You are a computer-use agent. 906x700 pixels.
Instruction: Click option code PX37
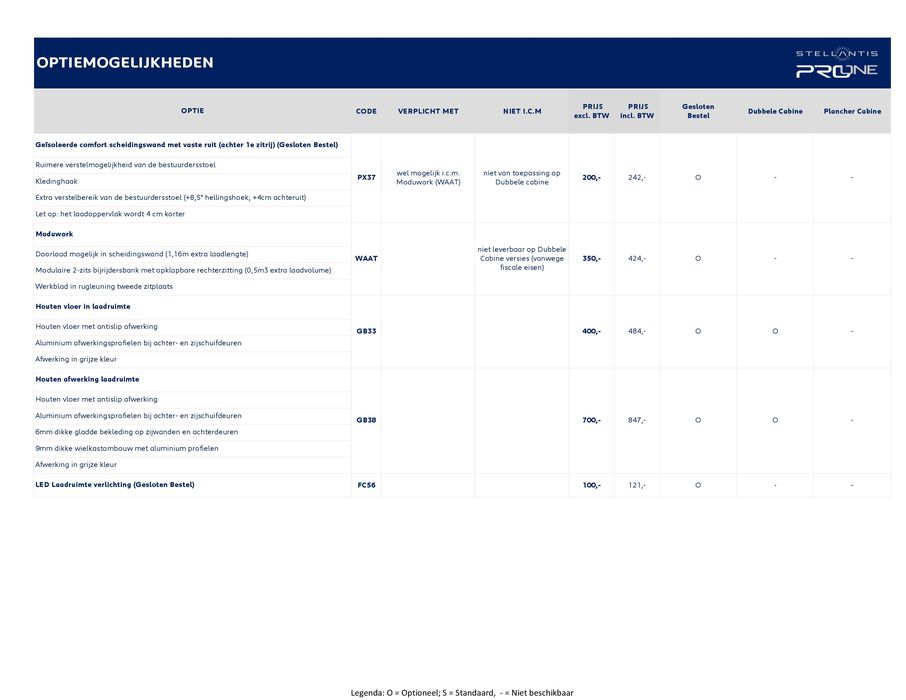366,177
